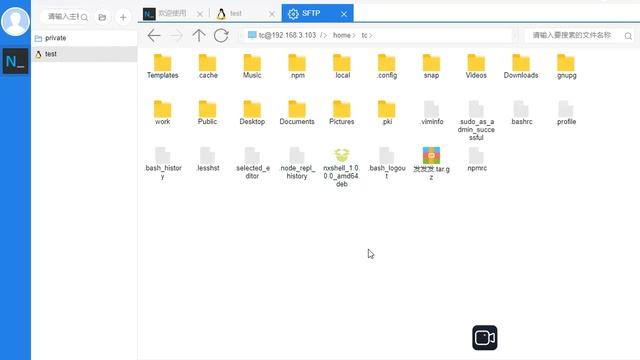The height and width of the screenshot is (360, 640).
Task: Select the tar.gz archive file
Action: 431,164
